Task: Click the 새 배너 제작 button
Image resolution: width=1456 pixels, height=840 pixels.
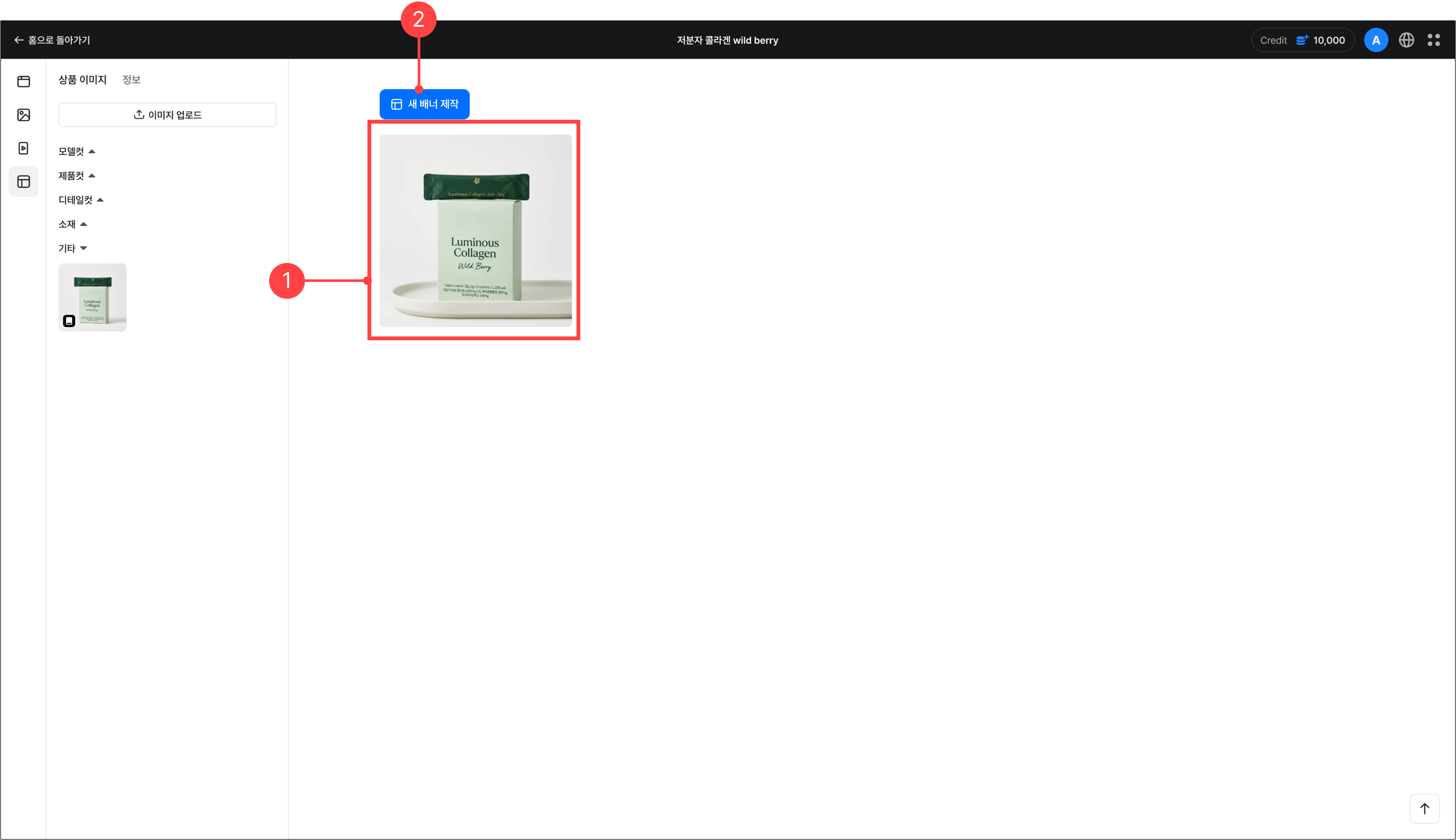Action: tap(424, 105)
